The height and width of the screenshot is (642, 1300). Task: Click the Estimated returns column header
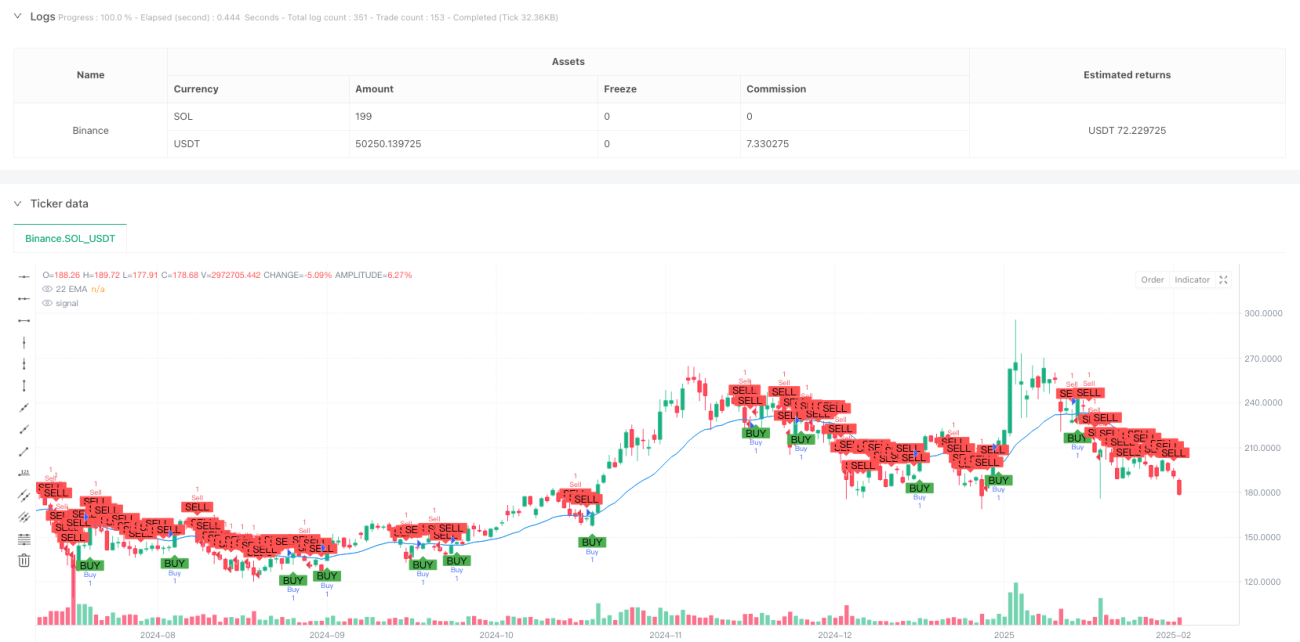pyautogui.click(x=1128, y=75)
